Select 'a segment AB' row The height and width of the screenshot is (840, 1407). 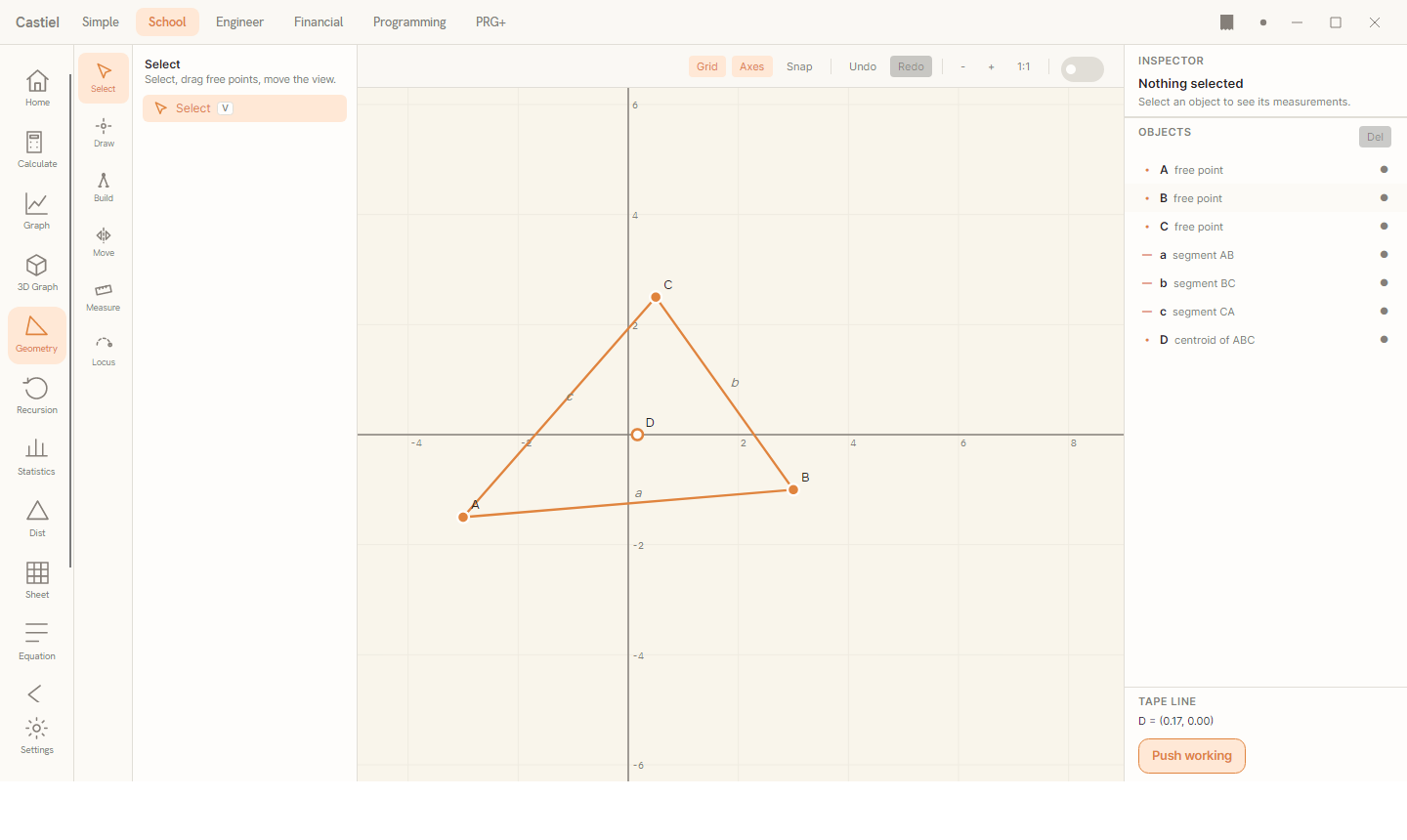point(1265,255)
